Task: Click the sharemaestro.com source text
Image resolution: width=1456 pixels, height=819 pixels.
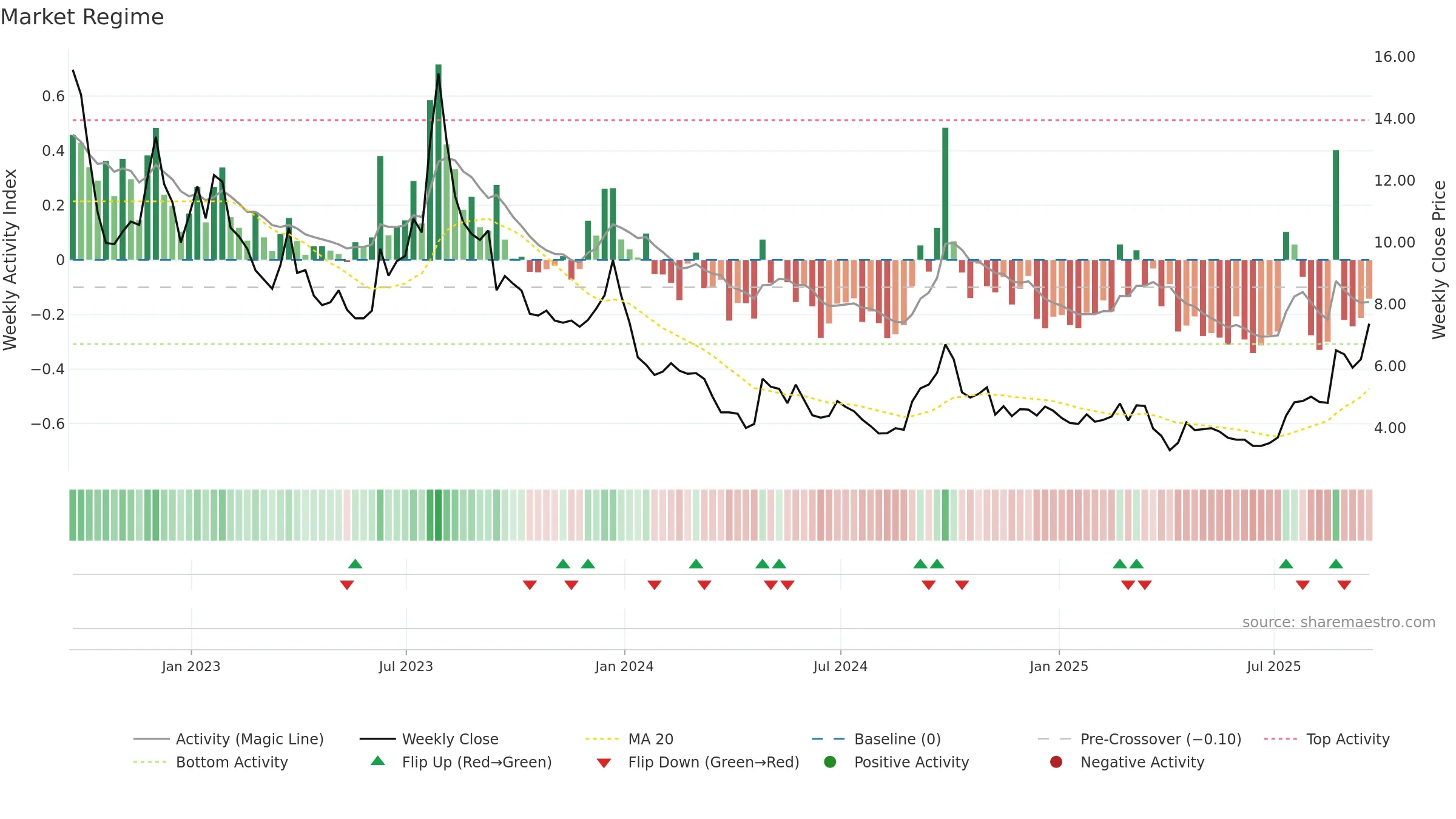Action: pos(1339,622)
